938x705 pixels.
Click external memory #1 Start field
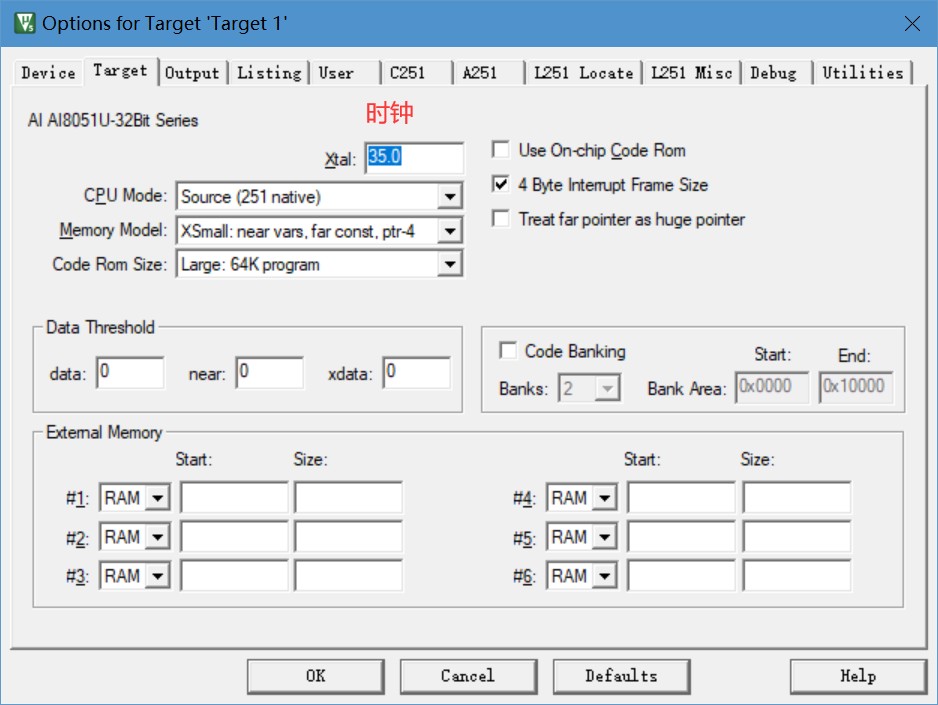[234, 498]
